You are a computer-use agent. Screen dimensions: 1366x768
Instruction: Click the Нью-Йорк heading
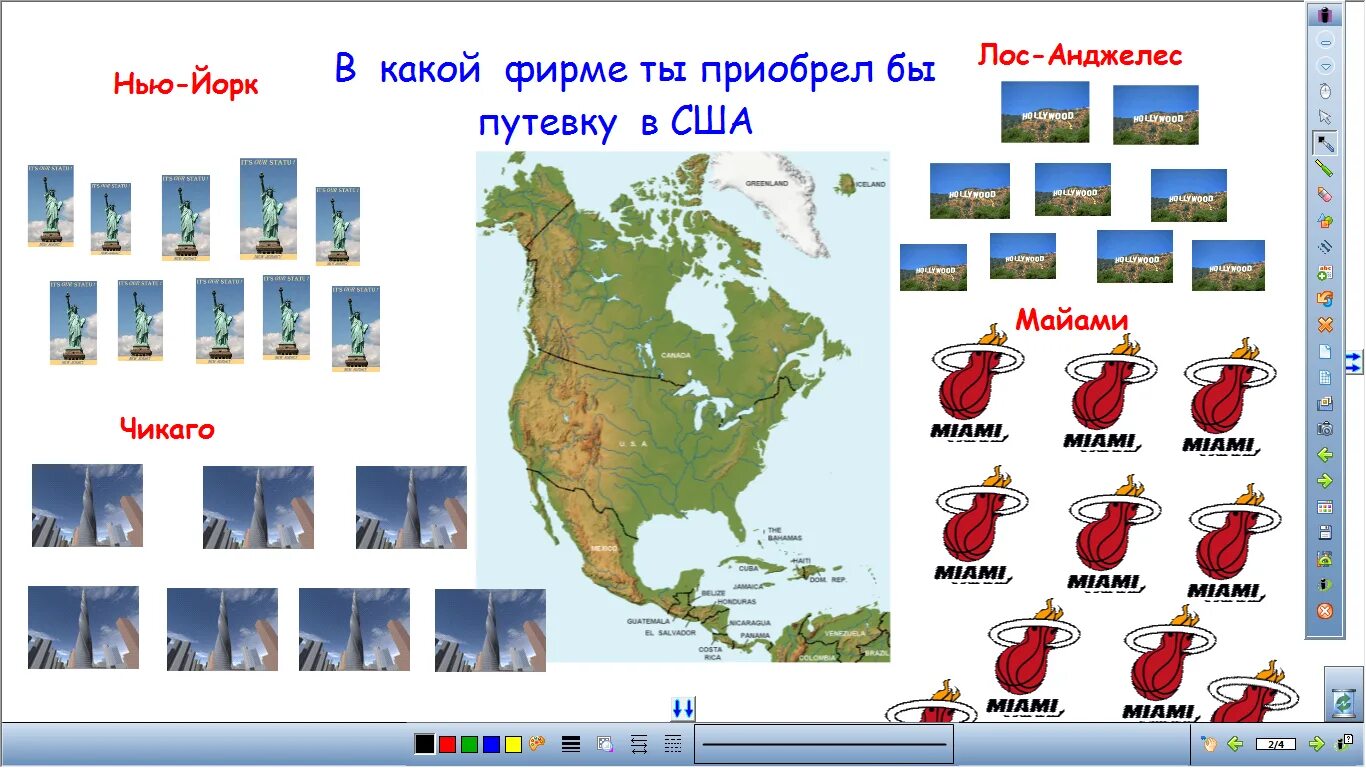tap(186, 84)
